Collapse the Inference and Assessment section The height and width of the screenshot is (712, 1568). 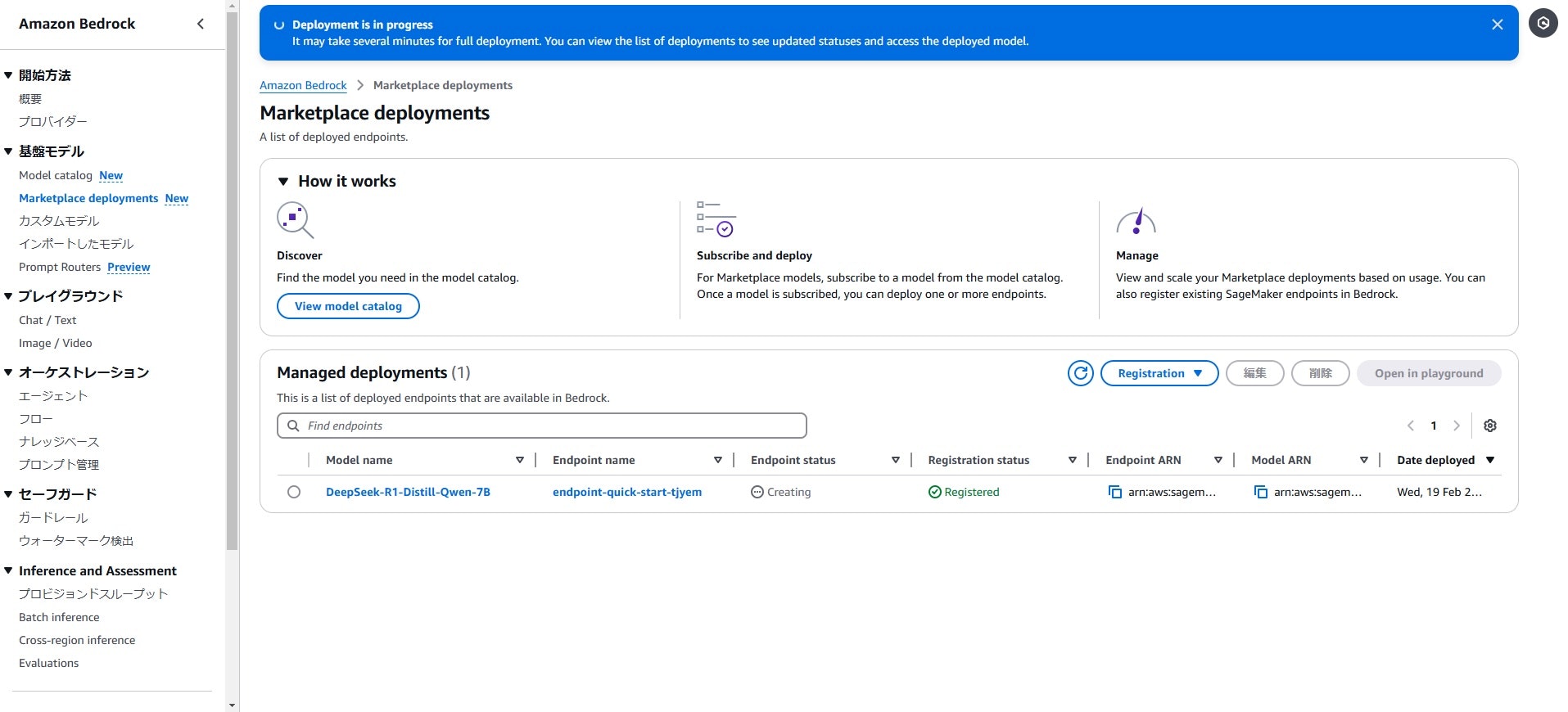coord(8,570)
